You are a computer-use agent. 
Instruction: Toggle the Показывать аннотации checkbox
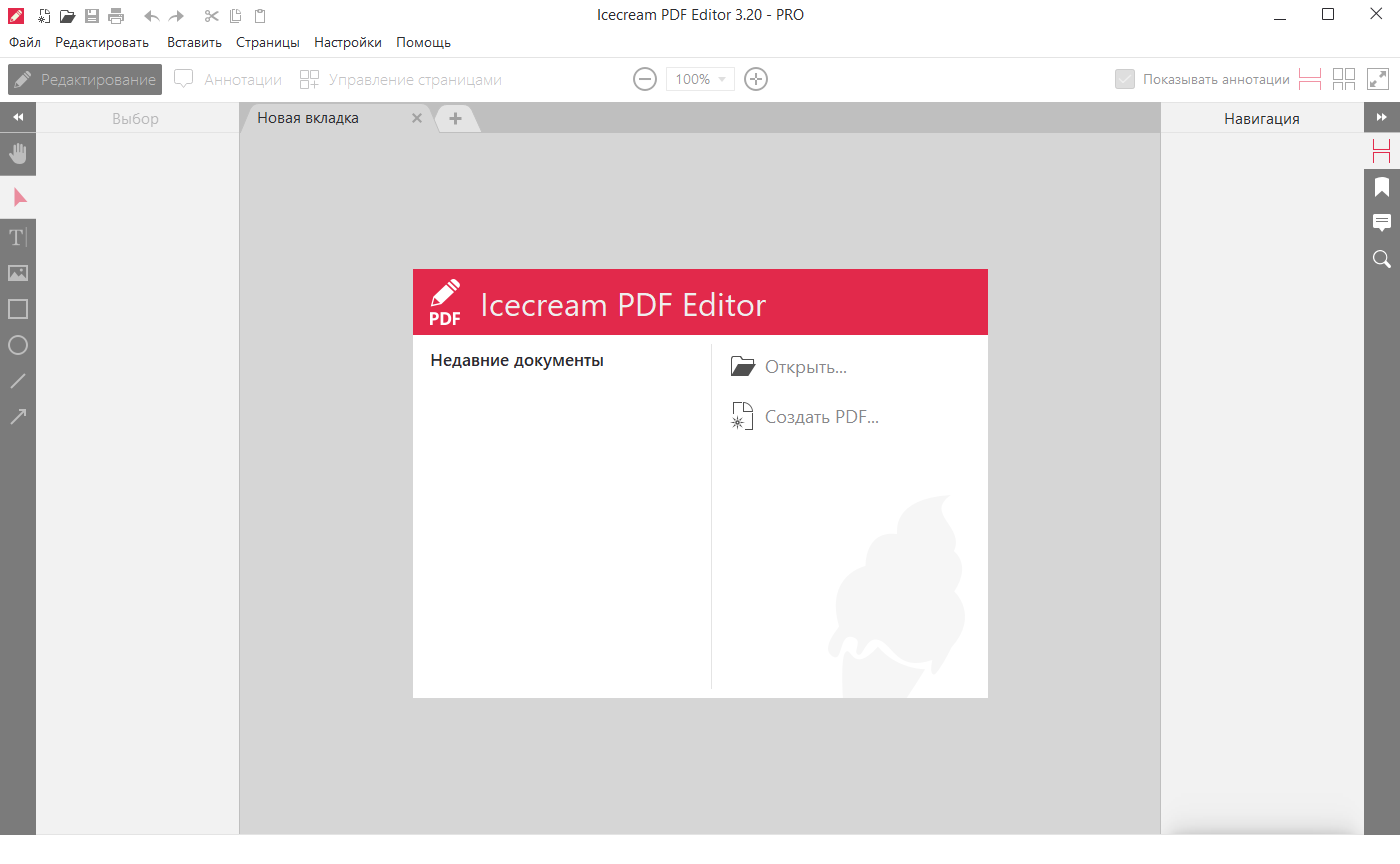[1126, 78]
